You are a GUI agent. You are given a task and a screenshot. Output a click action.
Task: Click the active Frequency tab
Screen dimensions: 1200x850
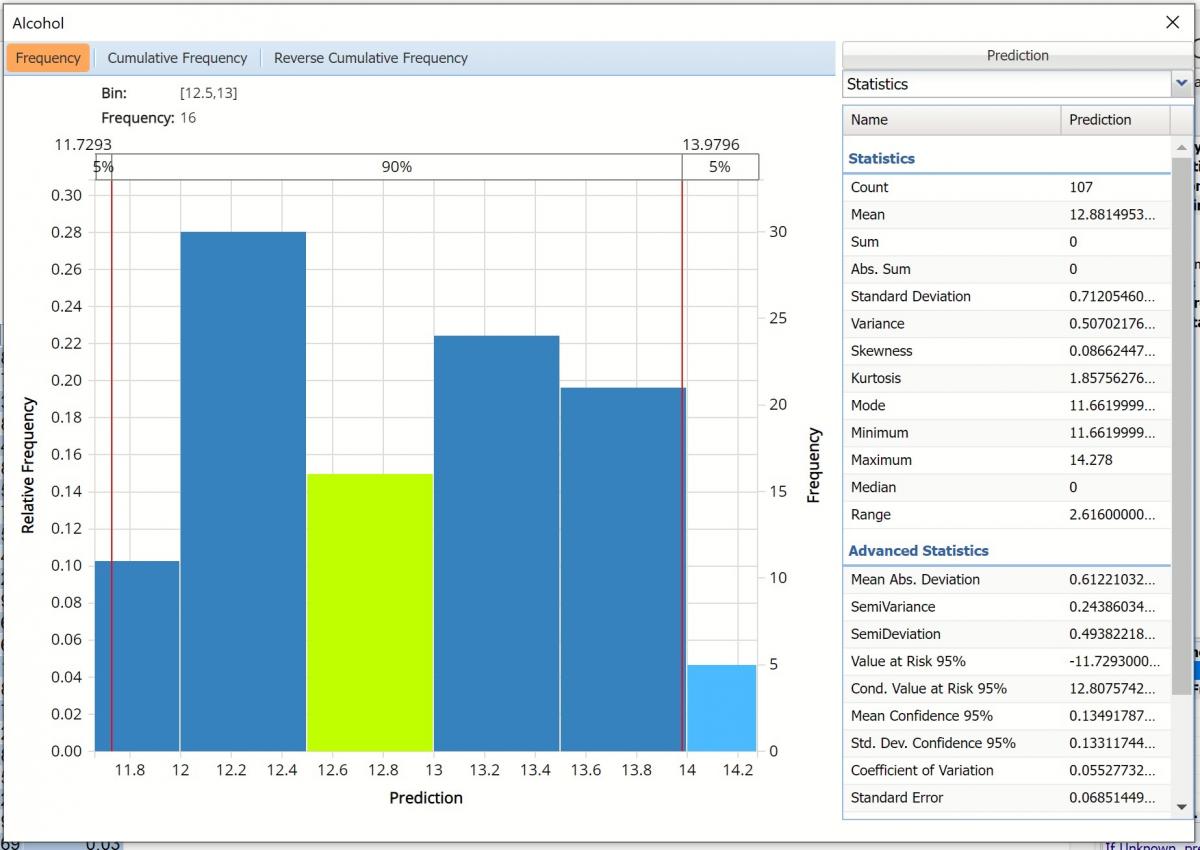tap(48, 58)
